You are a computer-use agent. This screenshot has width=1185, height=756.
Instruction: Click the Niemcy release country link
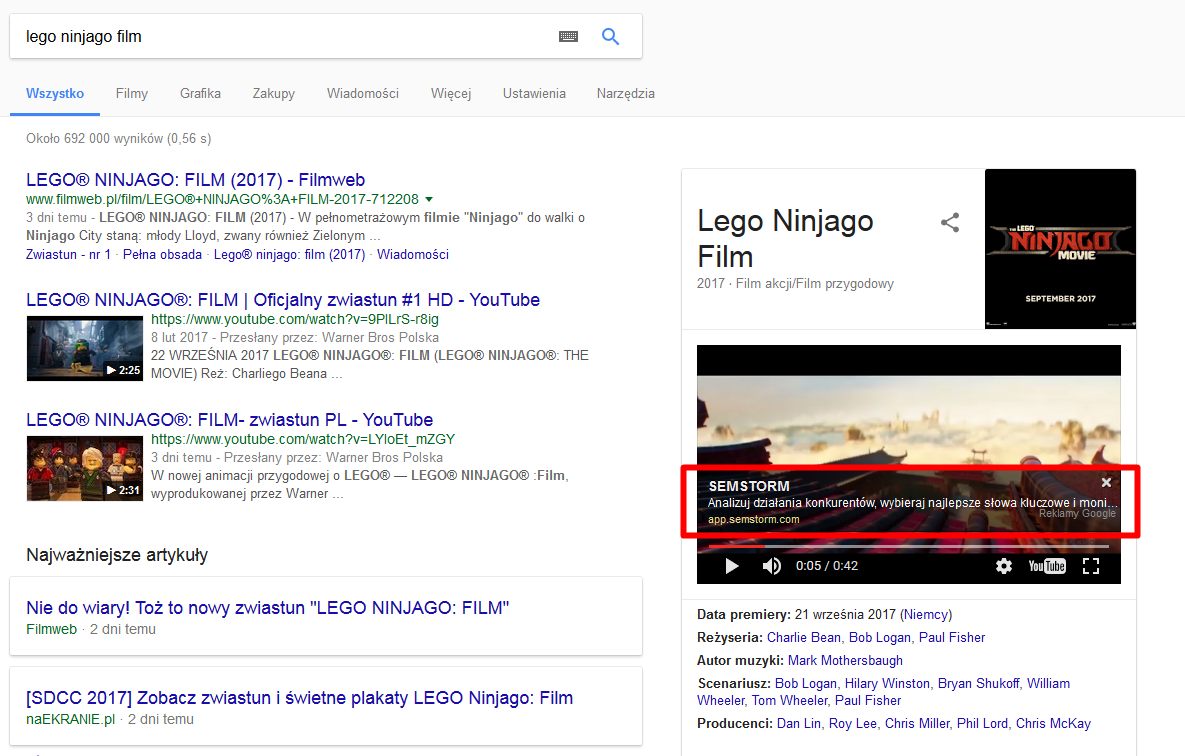click(927, 615)
